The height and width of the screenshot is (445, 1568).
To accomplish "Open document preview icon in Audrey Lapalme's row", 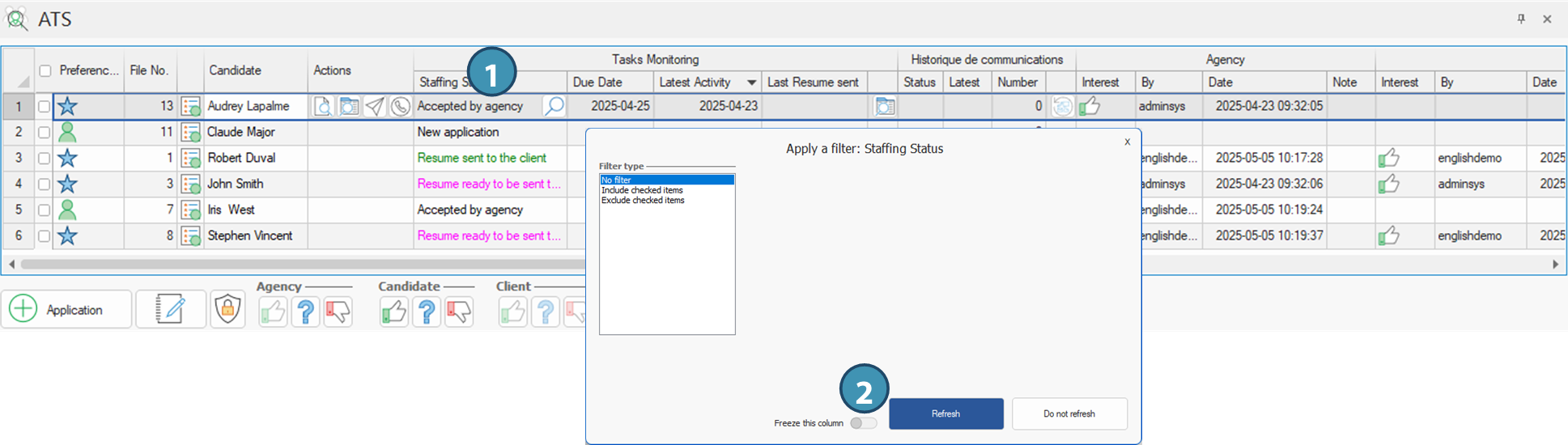I will tap(323, 107).
